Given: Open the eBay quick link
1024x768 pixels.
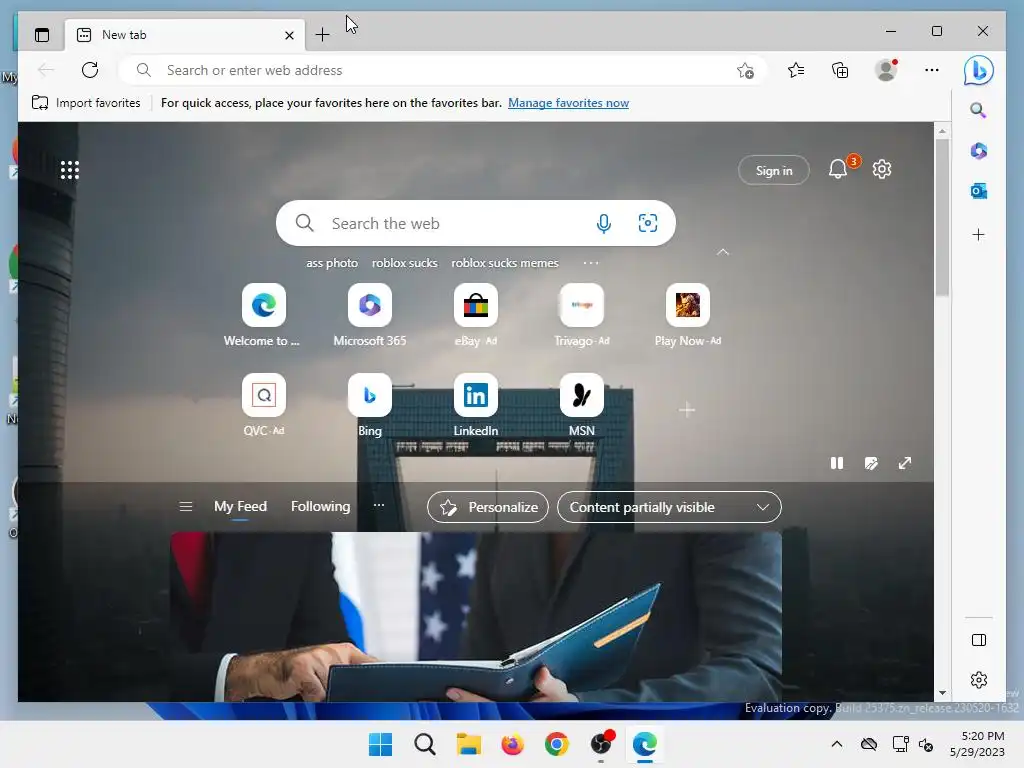Looking at the screenshot, I should [475, 316].
